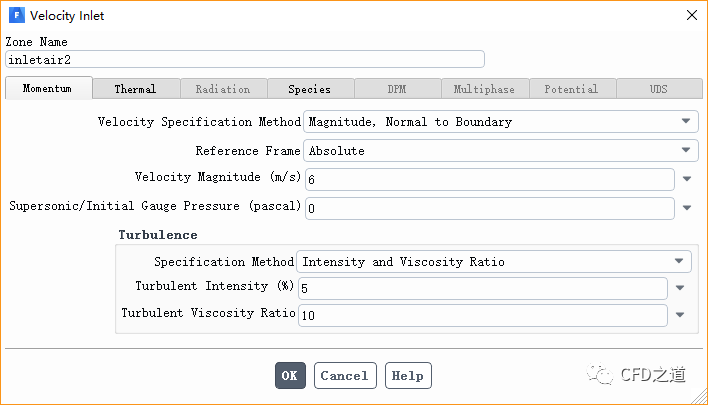This screenshot has height=405, width=708.
Task: Open Supersonic/Initial Gauge Pressure options arrow
Action: (687, 209)
